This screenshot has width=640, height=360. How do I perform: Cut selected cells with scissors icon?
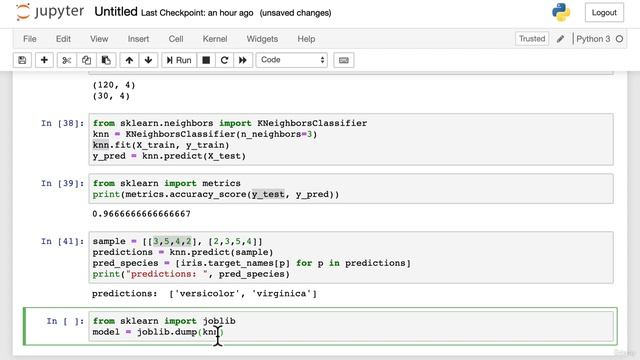67,60
